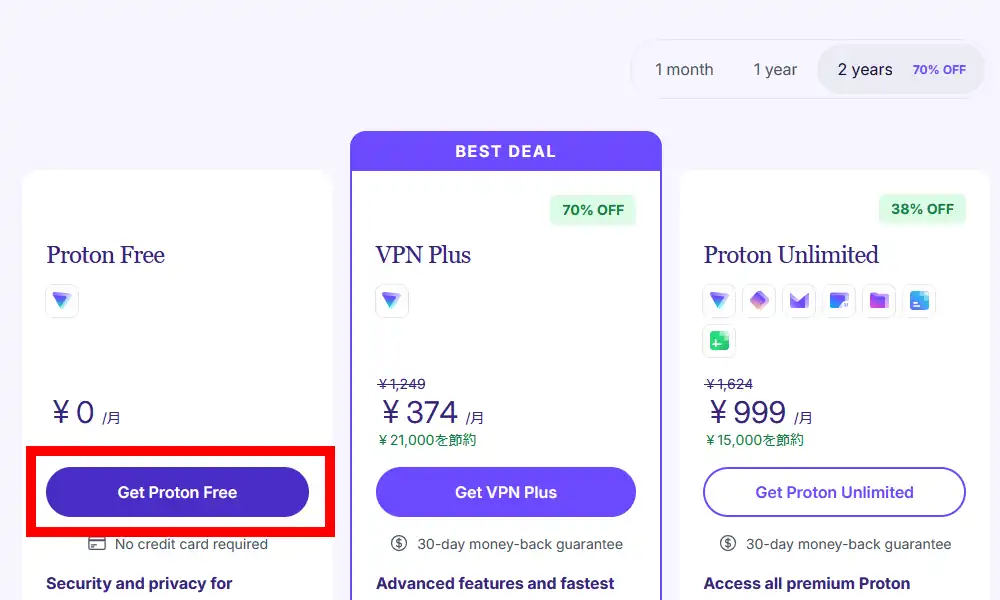Click the Proton Drive folder icon
This screenshot has height=600, width=1000.
tap(879, 301)
